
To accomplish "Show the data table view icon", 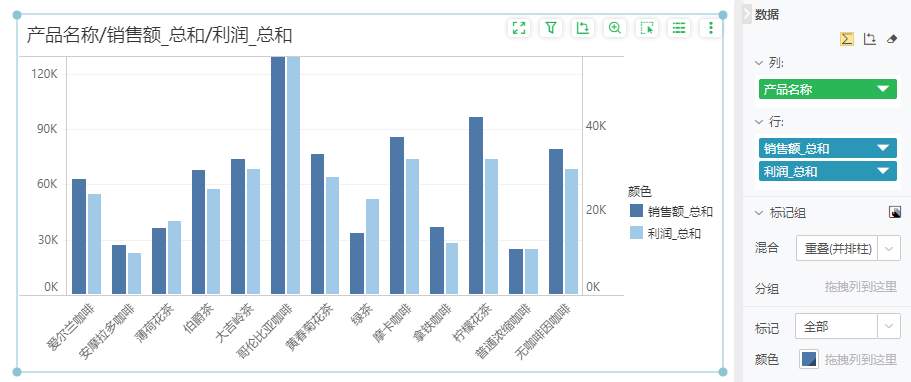I will (x=679, y=27).
